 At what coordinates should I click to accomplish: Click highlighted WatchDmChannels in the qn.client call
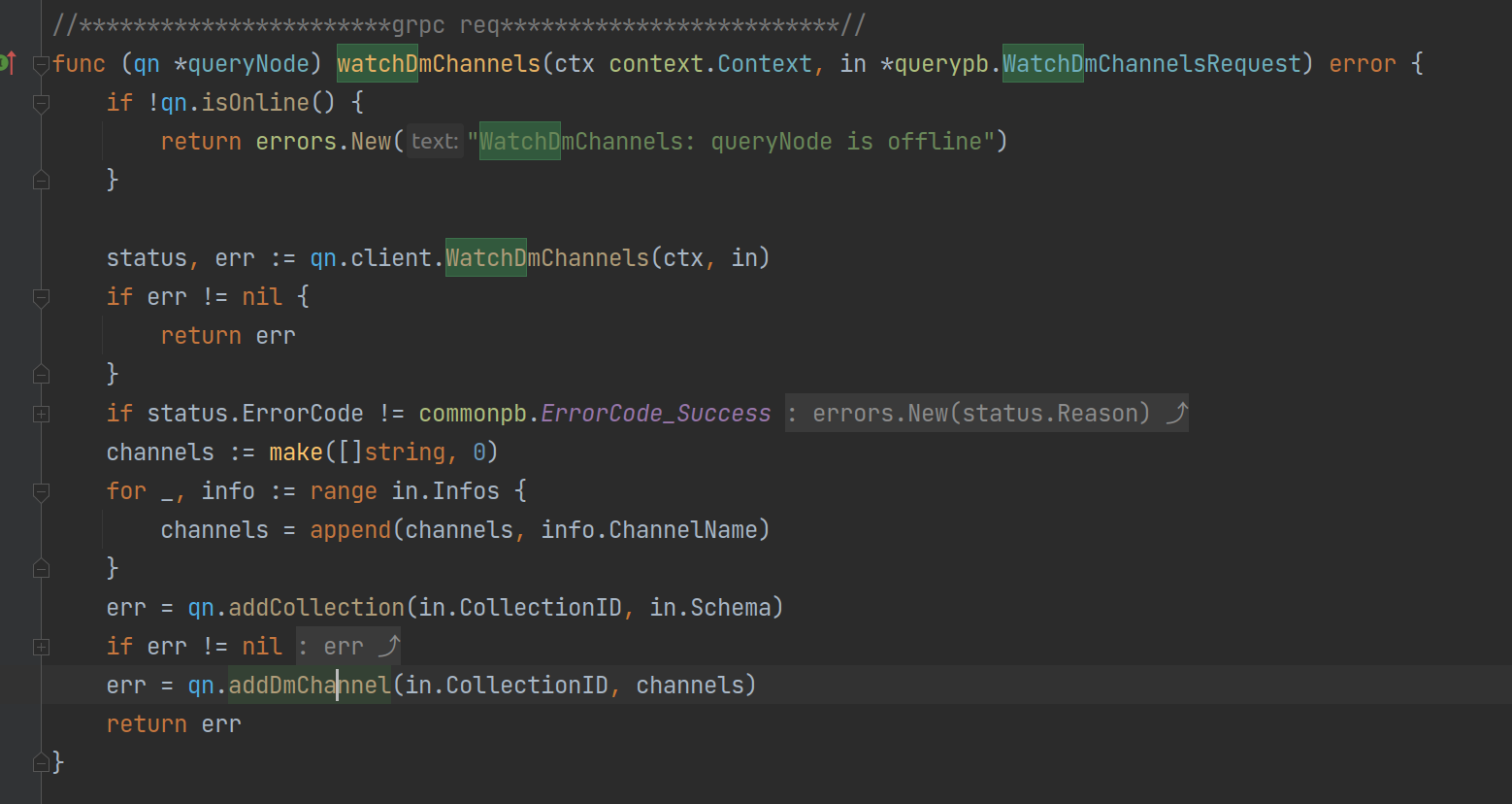click(x=485, y=256)
